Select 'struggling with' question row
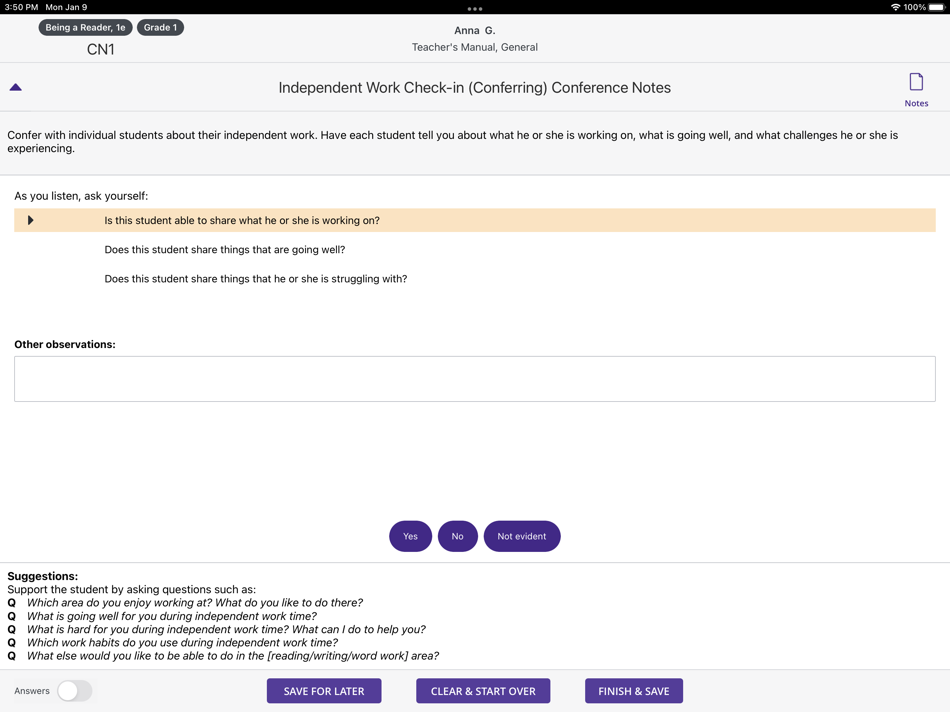950x712 pixels. click(x=256, y=279)
